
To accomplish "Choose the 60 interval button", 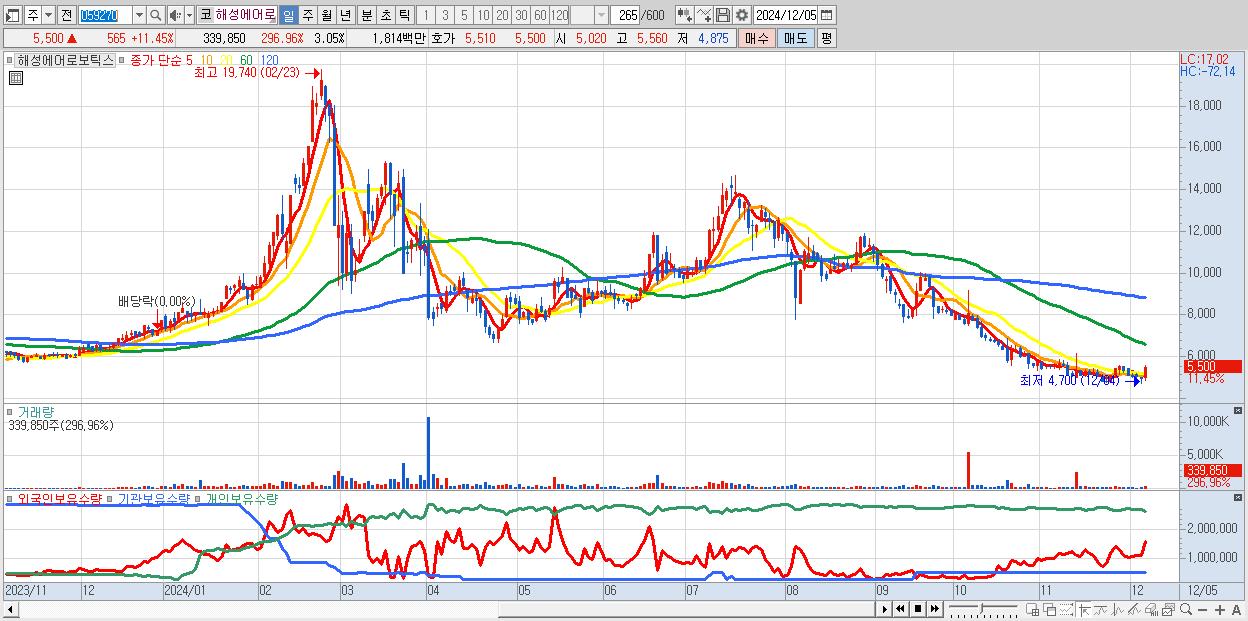I will (x=540, y=16).
